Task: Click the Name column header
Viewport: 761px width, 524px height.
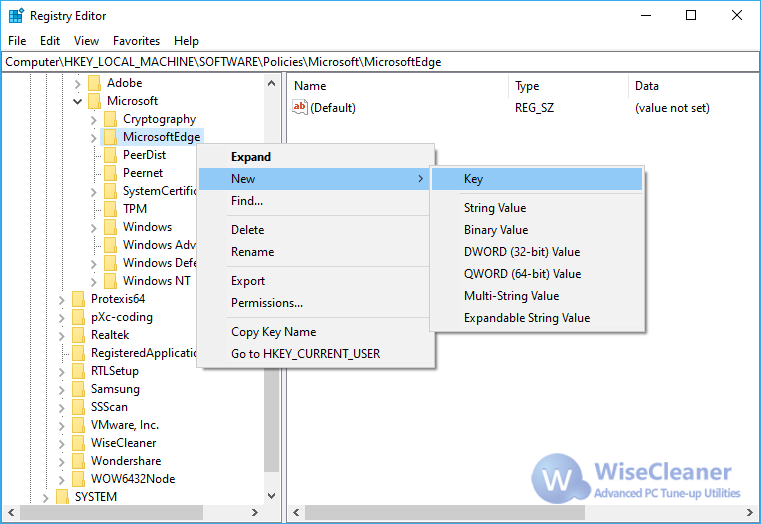Action: 399,86
